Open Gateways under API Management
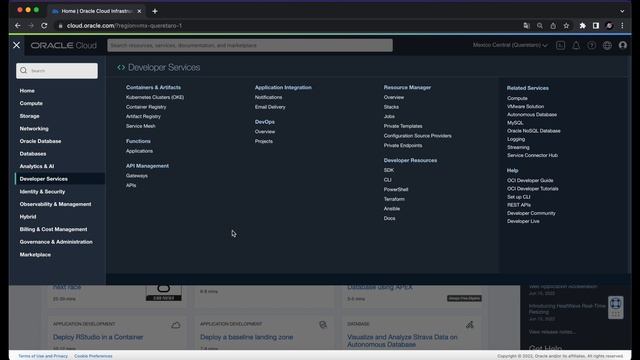The image size is (640, 360). (137, 176)
